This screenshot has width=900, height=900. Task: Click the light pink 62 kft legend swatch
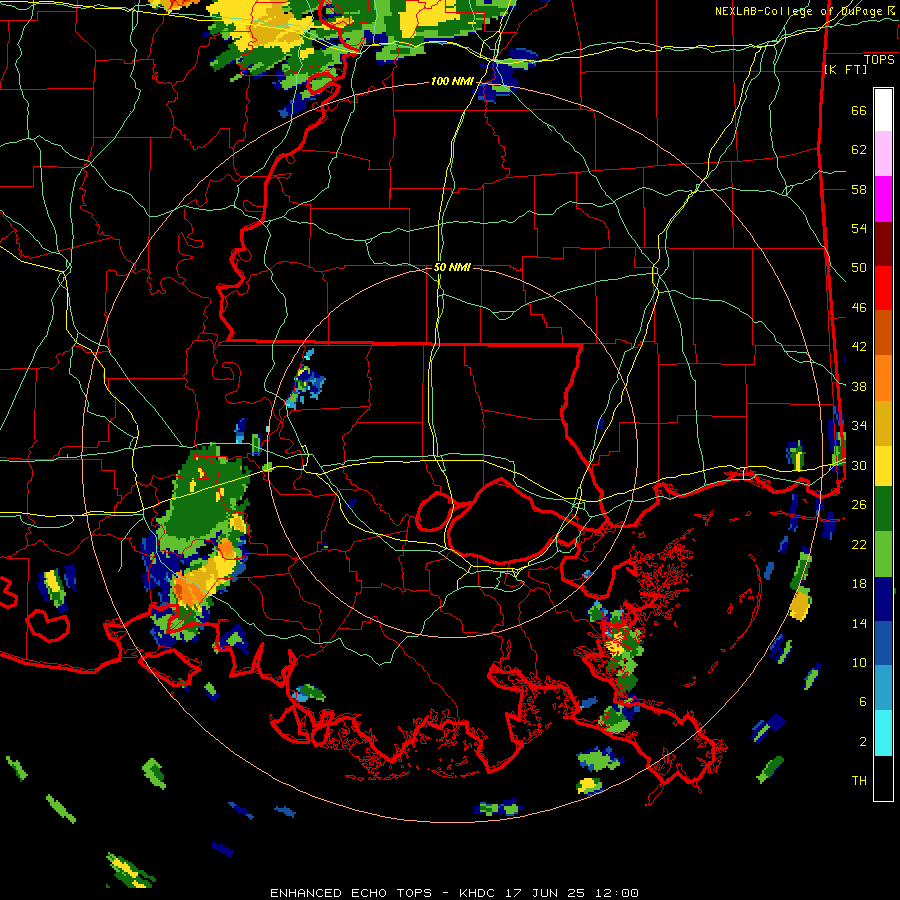pyautogui.click(x=883, y=153)
